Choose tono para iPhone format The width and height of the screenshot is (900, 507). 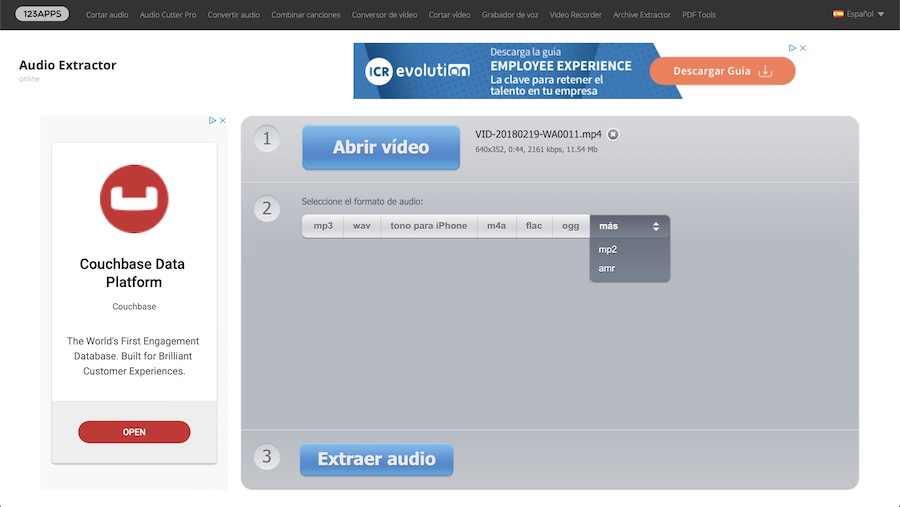tap(428, 226)
